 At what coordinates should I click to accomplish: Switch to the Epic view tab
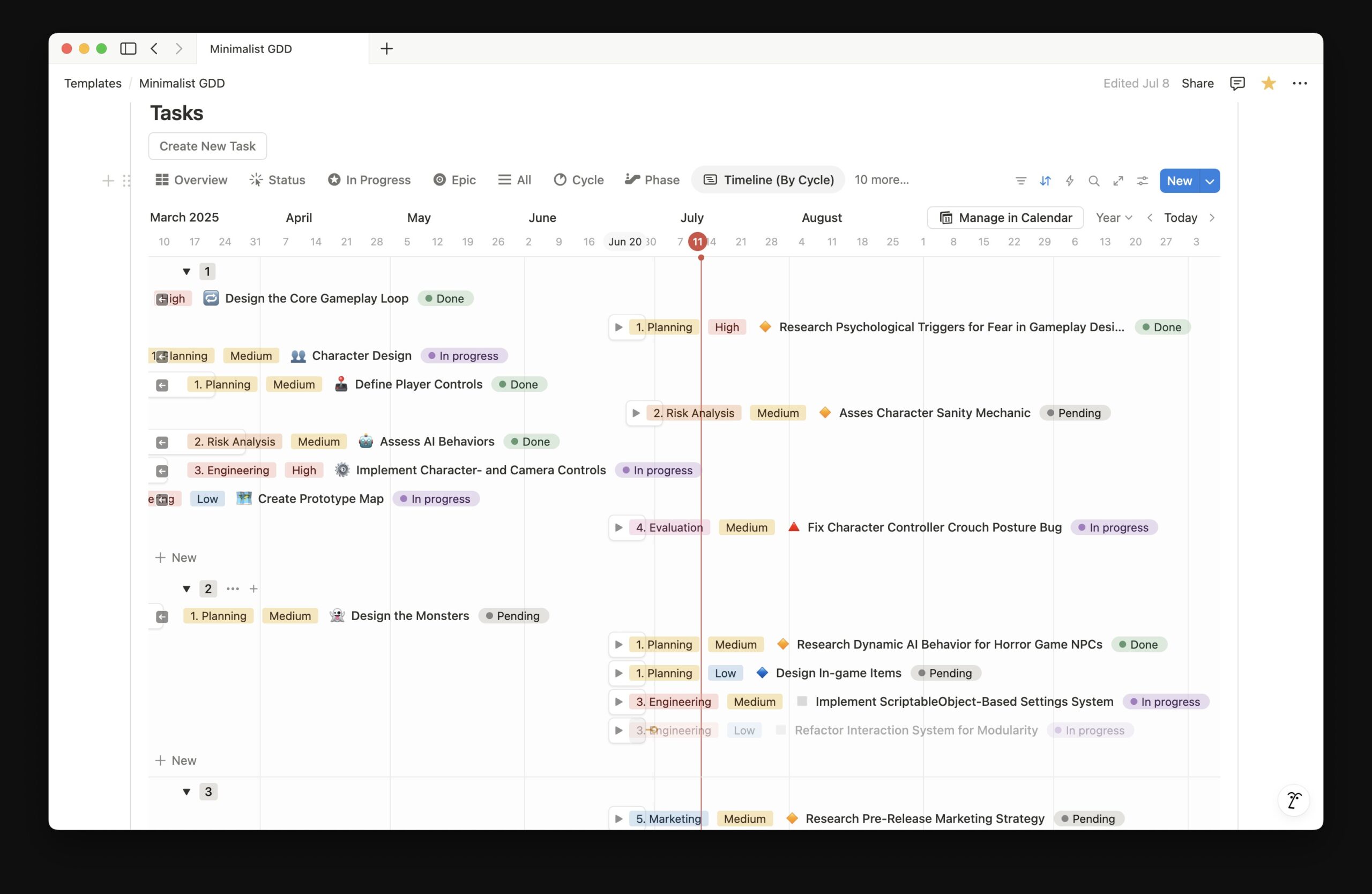tap(455, 180)
